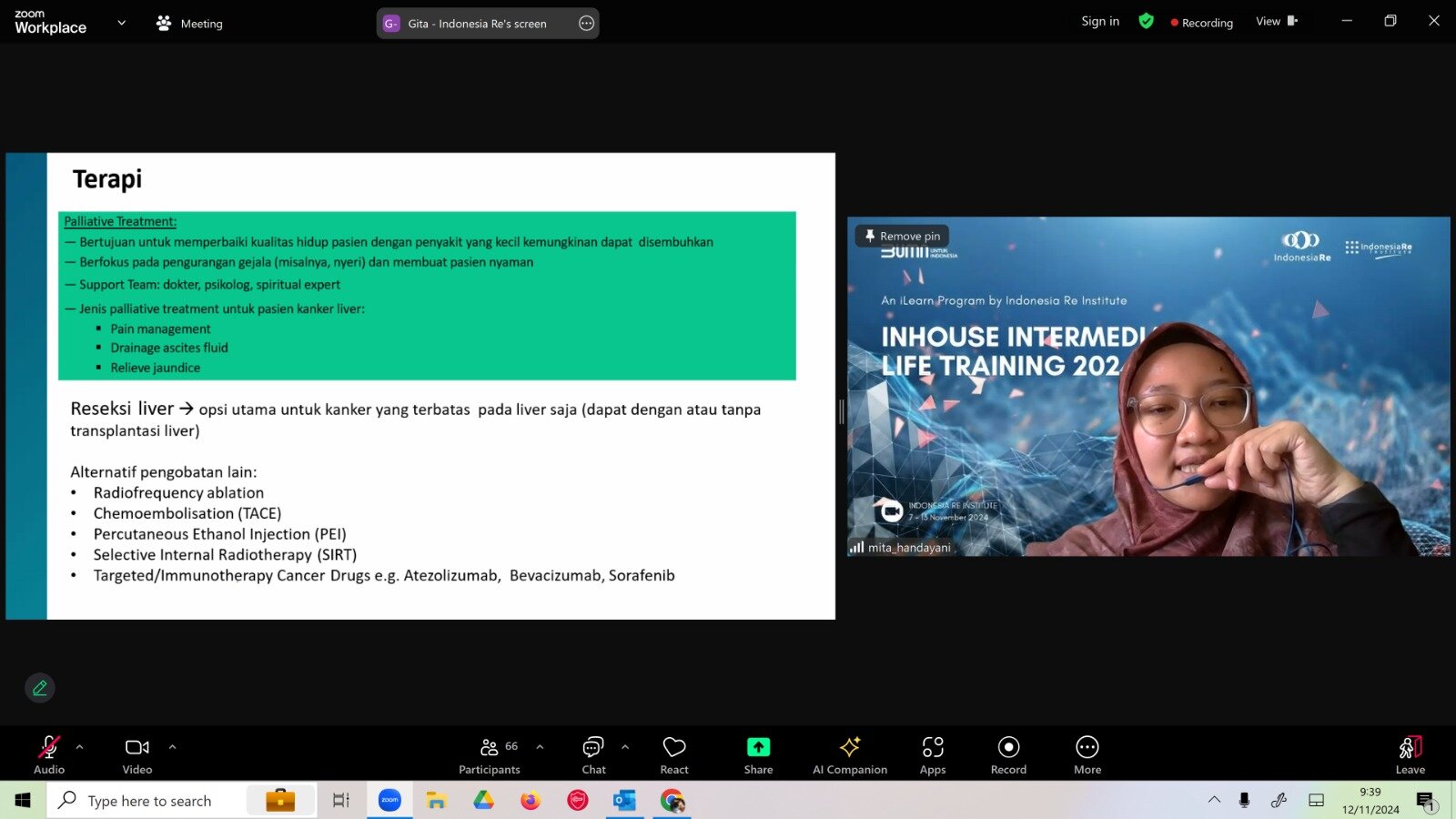Open Task View in the taskbar
The width and height of the screenshot is (1456, 819).
(x=341, y=801)
